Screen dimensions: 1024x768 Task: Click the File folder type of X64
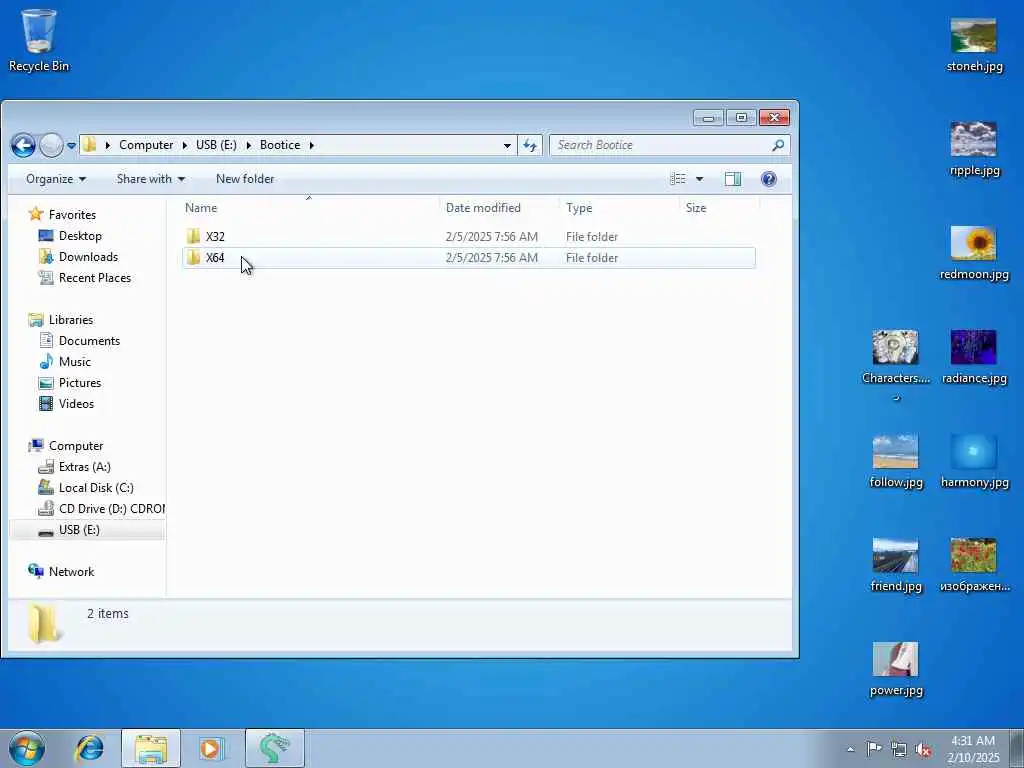592,257
